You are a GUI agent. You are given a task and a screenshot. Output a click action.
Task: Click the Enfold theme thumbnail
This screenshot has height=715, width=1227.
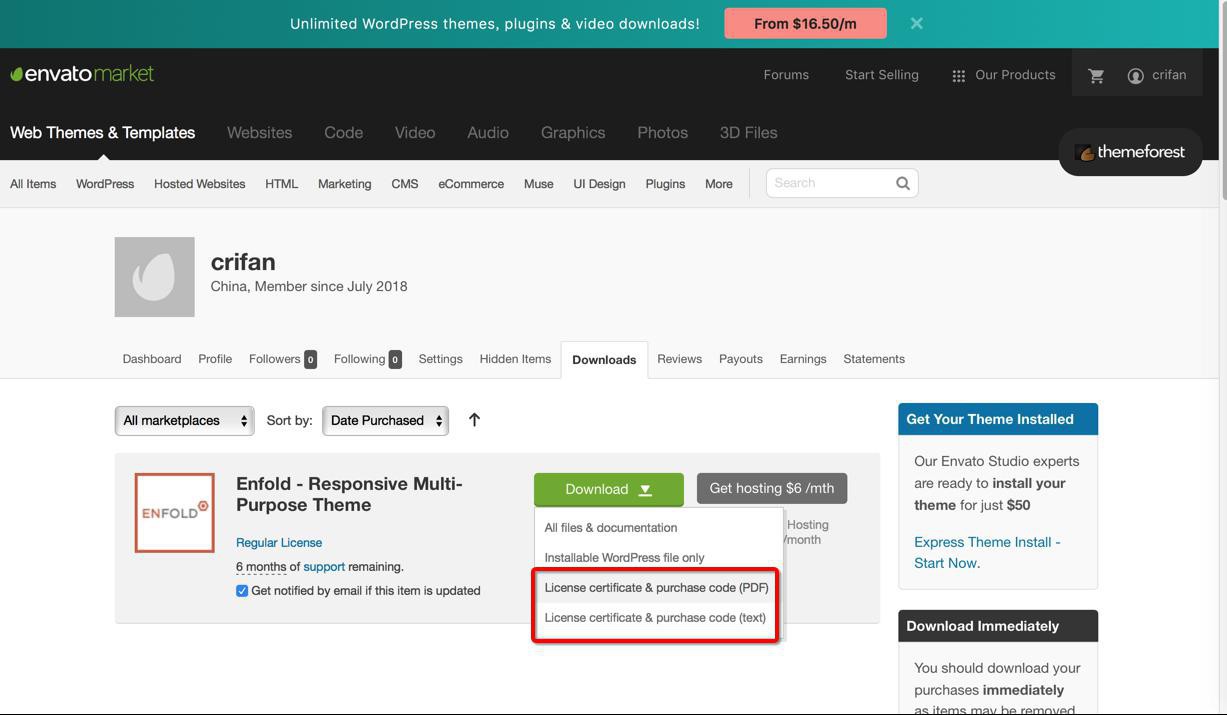[175, 513]
